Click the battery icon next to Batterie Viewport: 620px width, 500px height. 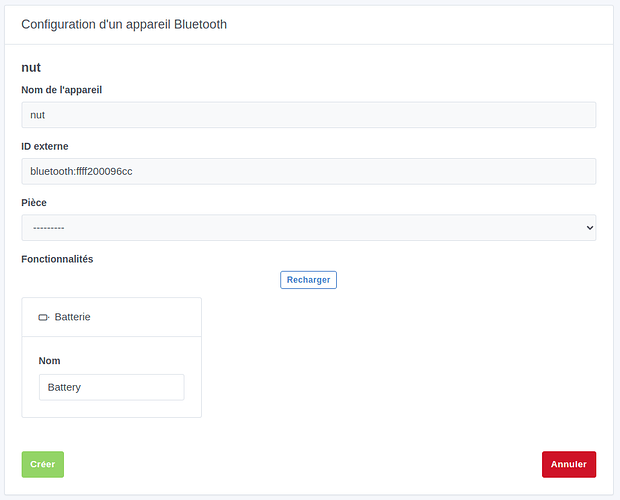43,317
